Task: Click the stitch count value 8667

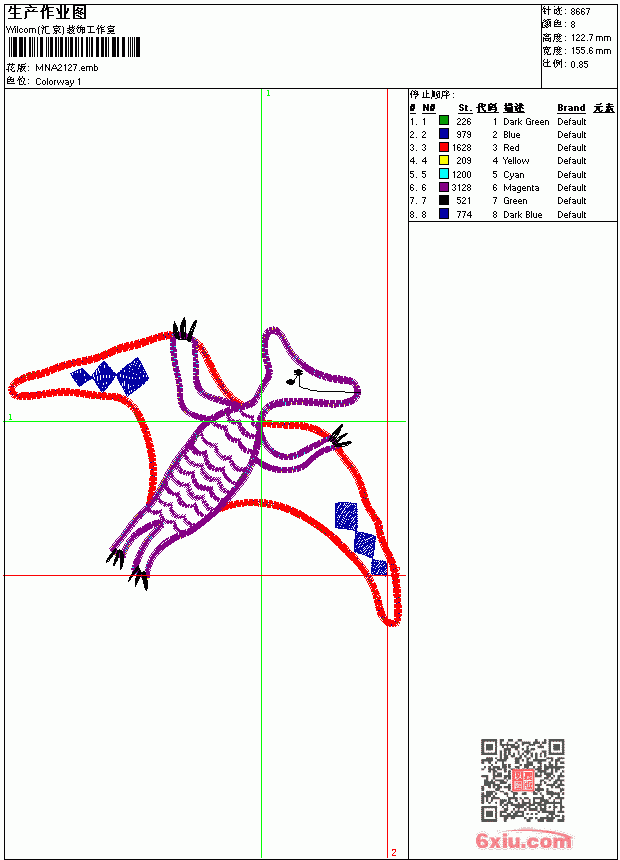Action: (580, 12)
